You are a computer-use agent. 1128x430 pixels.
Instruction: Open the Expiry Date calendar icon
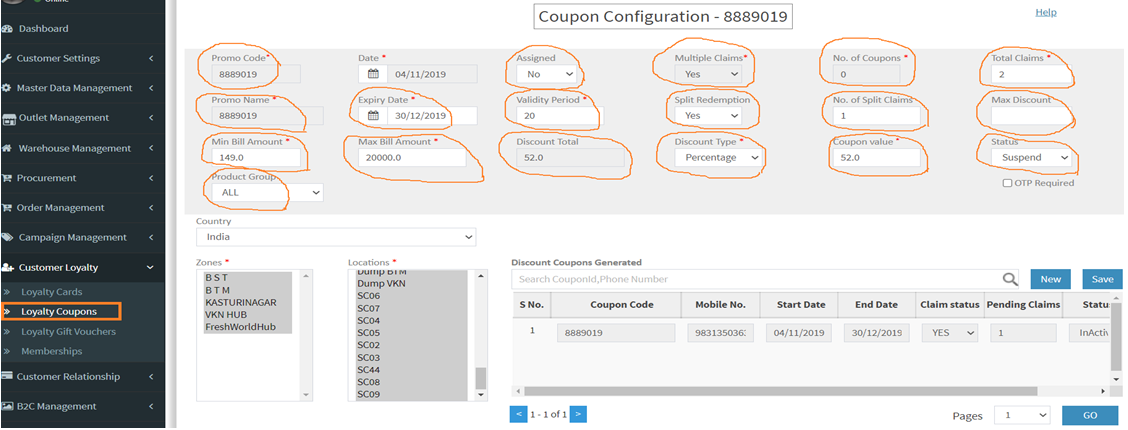(373, 116)
